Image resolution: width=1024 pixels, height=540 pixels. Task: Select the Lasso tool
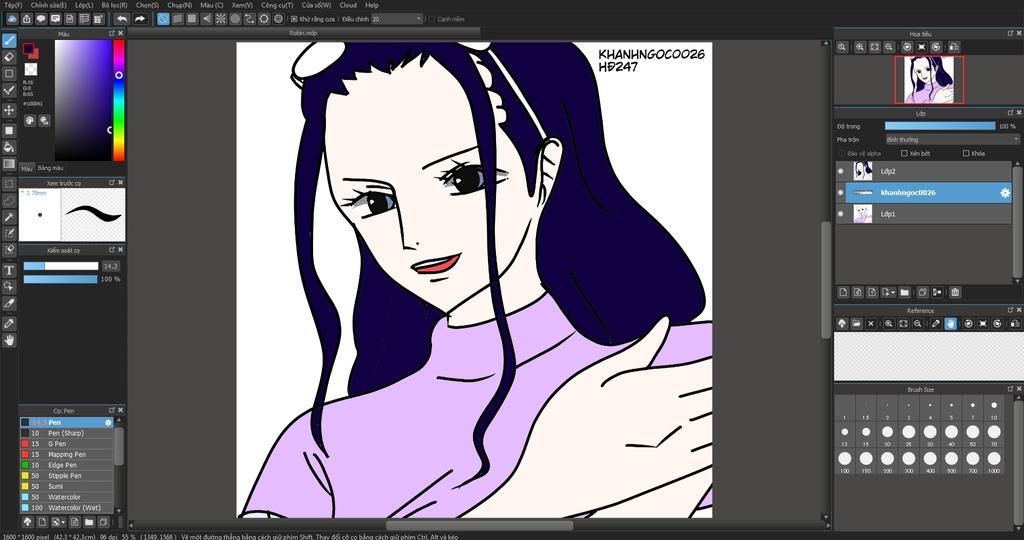(x=9, y=200)
